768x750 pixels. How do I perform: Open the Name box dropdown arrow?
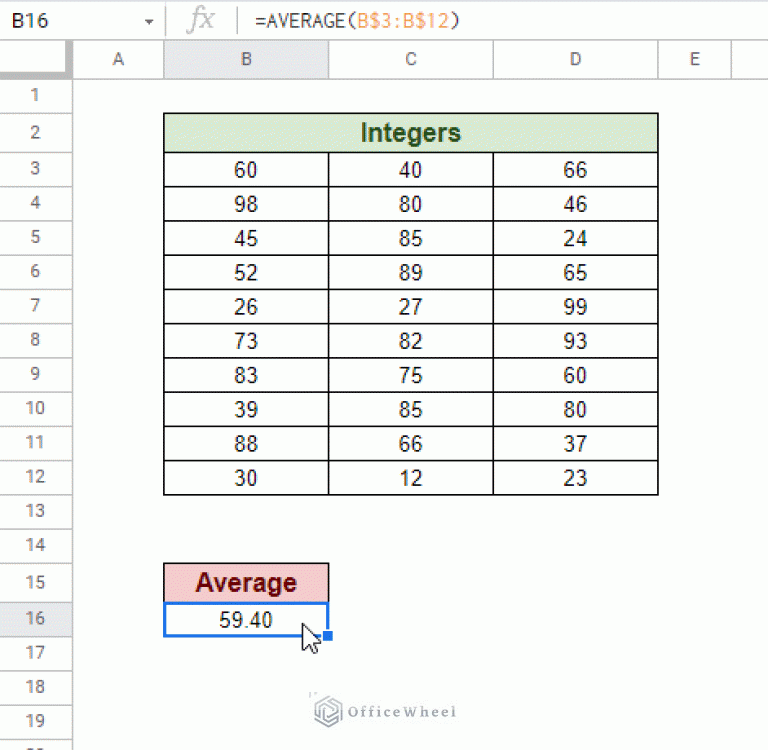(x=149, y=22)
